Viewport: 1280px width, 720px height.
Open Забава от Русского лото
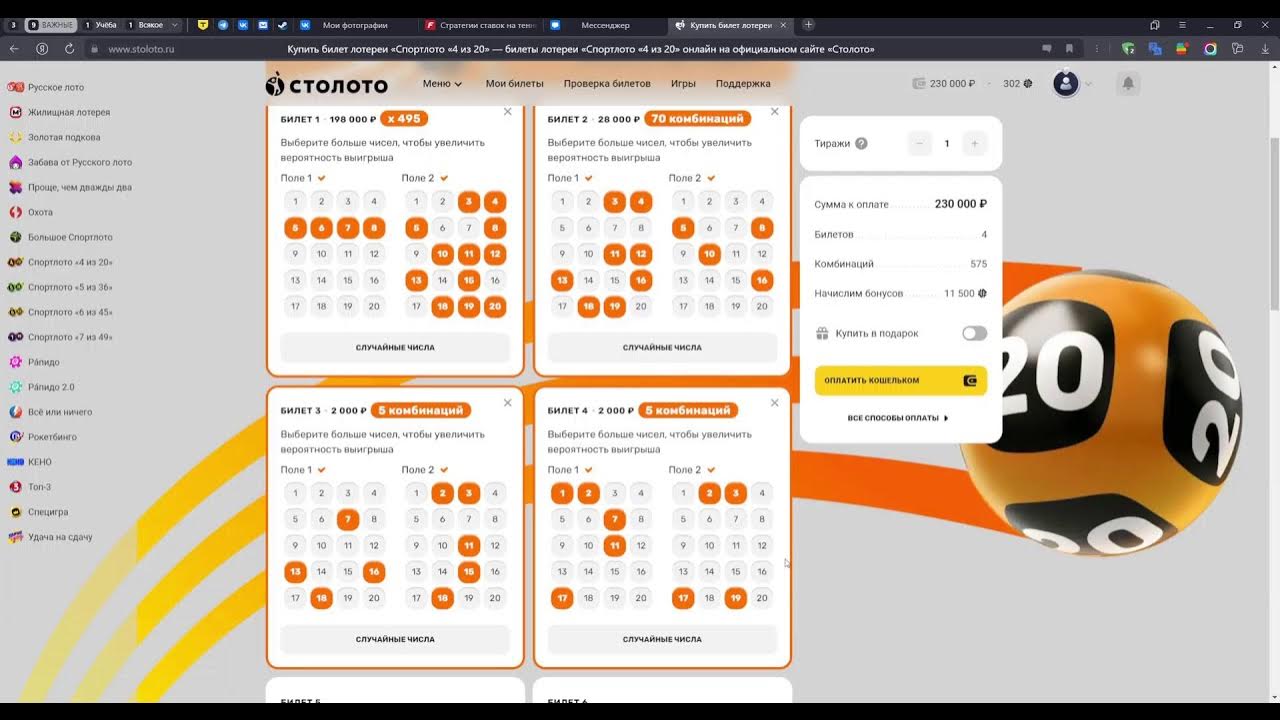70,162
